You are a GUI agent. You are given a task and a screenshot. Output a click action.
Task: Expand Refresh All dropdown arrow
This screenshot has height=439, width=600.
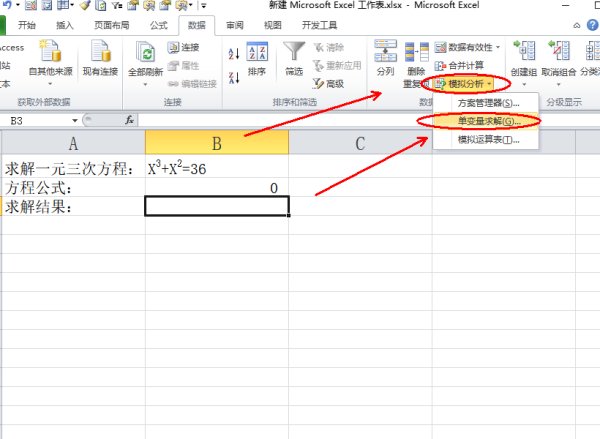(145, 84)
